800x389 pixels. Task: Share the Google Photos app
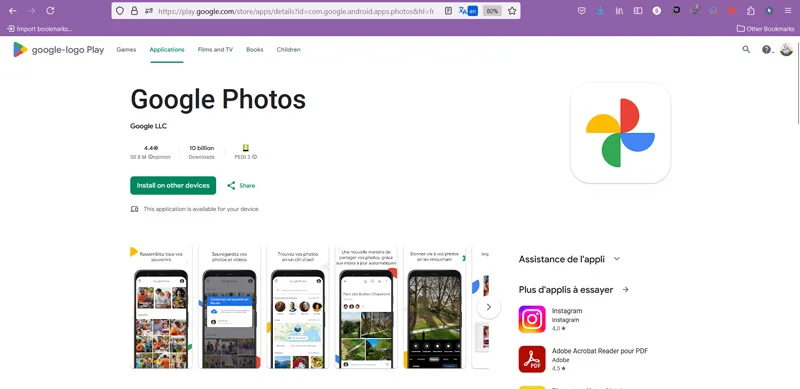[x=241, y=185]
